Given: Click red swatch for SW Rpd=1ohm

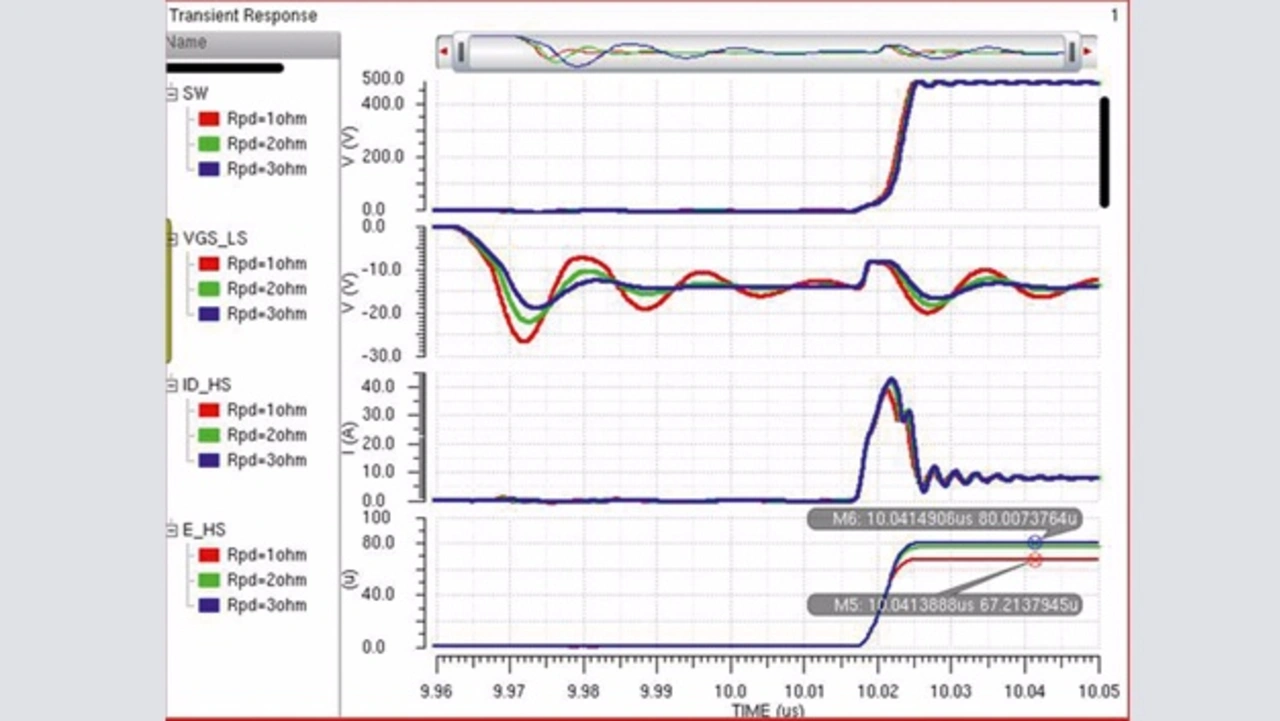Looking at the screenshot, I should [209, 119].
